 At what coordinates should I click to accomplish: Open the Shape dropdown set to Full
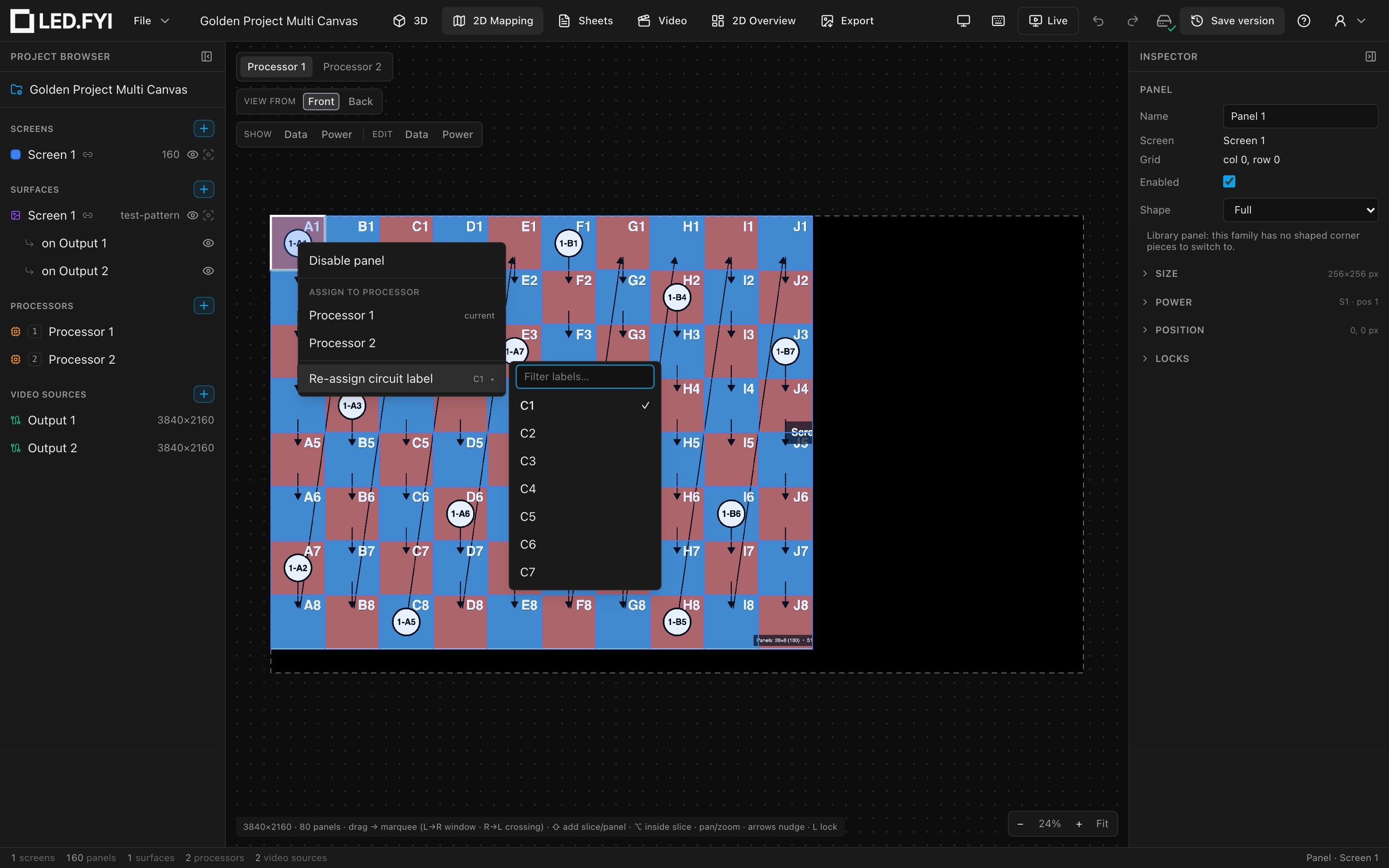coord(1300,210)
